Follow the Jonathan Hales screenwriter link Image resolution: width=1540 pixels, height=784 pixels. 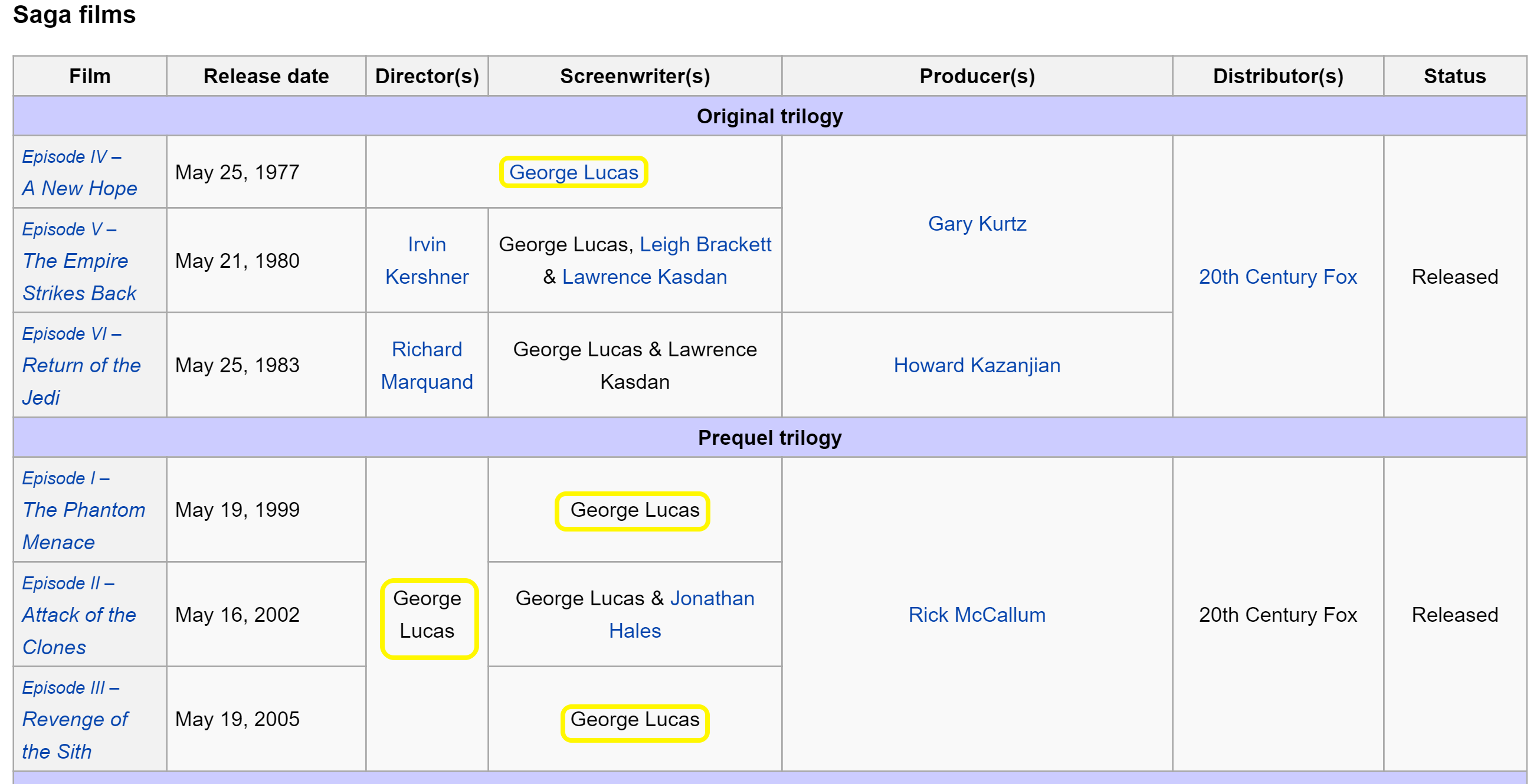pos(681,615)
